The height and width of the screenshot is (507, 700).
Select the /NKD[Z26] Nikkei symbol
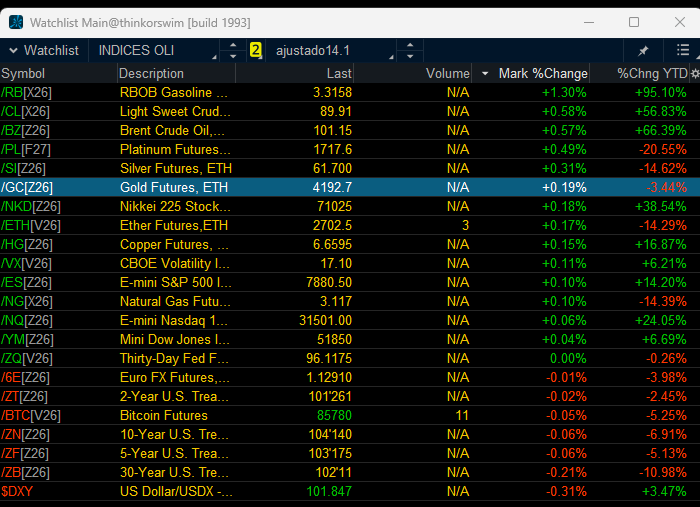pos(30,206)
